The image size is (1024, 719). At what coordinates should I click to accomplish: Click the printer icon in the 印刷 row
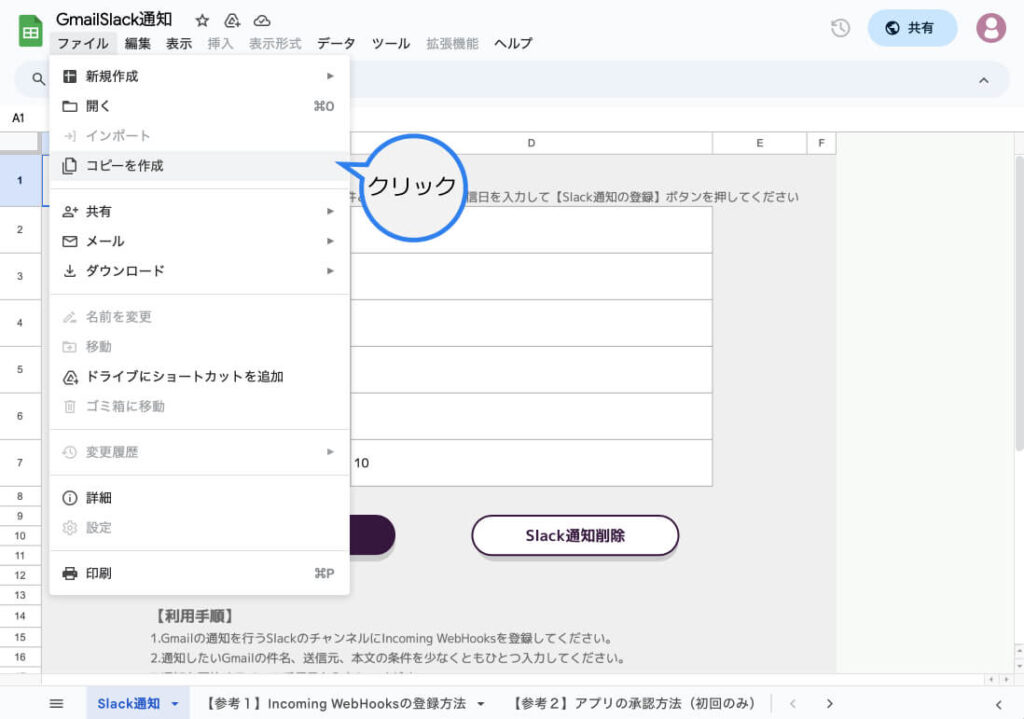point(70,573)
